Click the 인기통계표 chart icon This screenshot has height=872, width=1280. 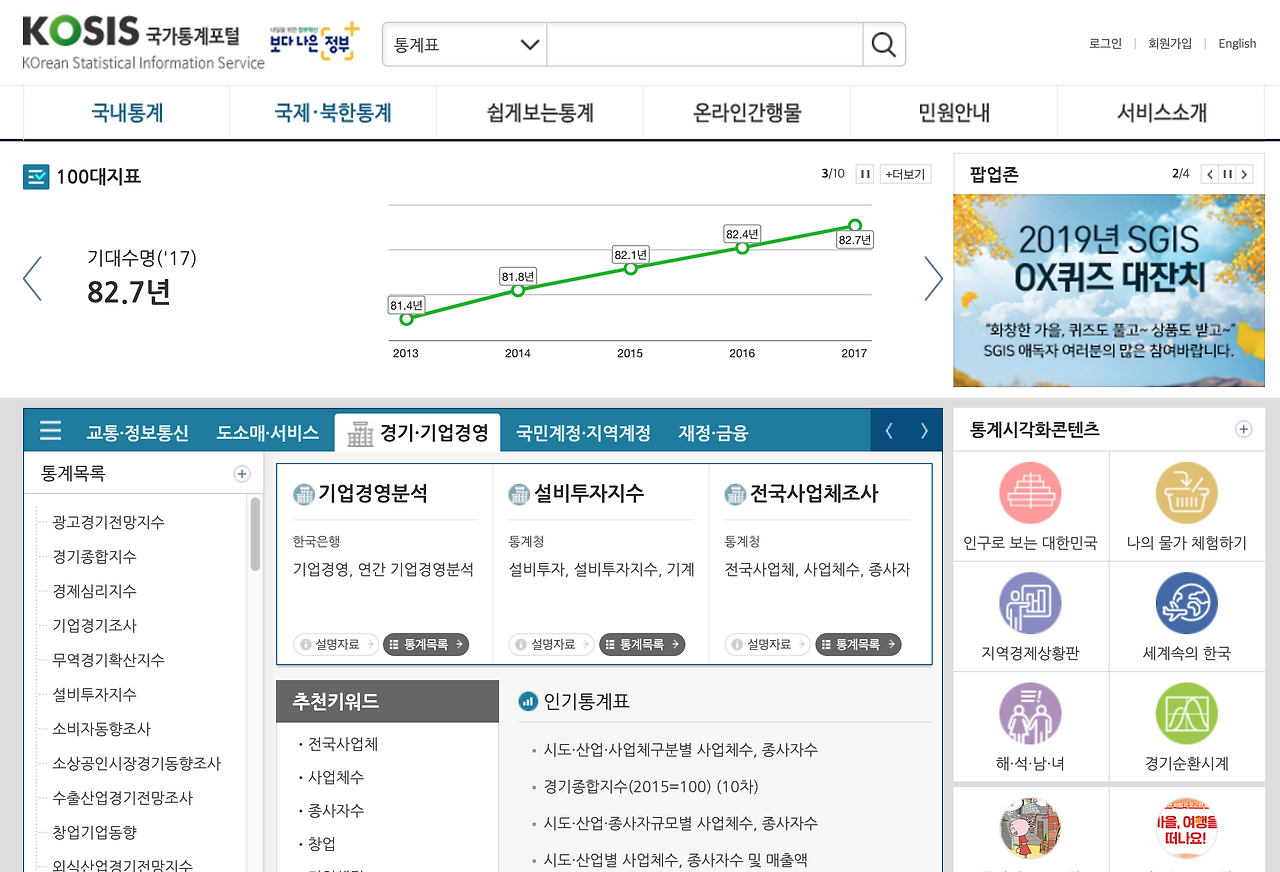coord(528,701)
